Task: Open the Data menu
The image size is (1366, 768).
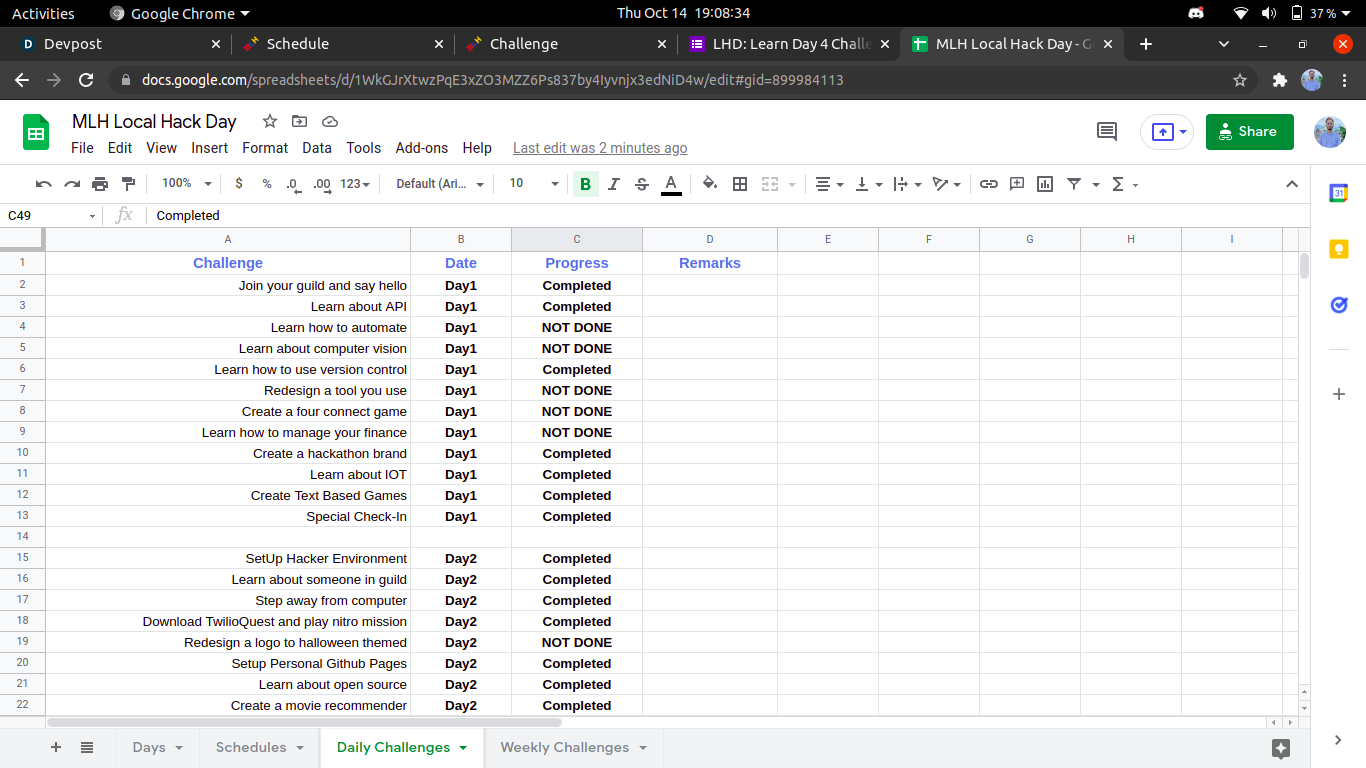Action: point(317,148)
